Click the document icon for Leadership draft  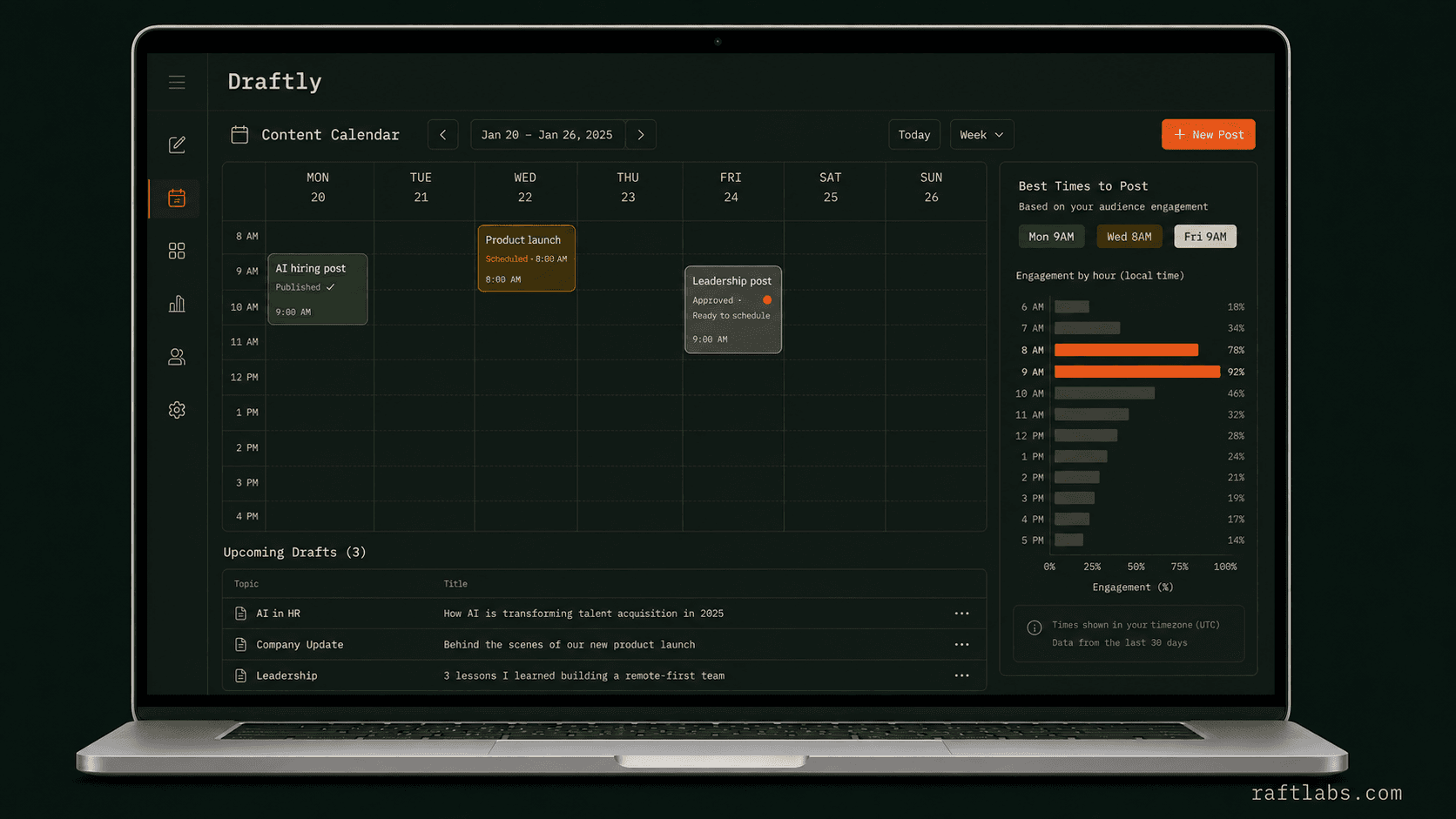(240, 675)
